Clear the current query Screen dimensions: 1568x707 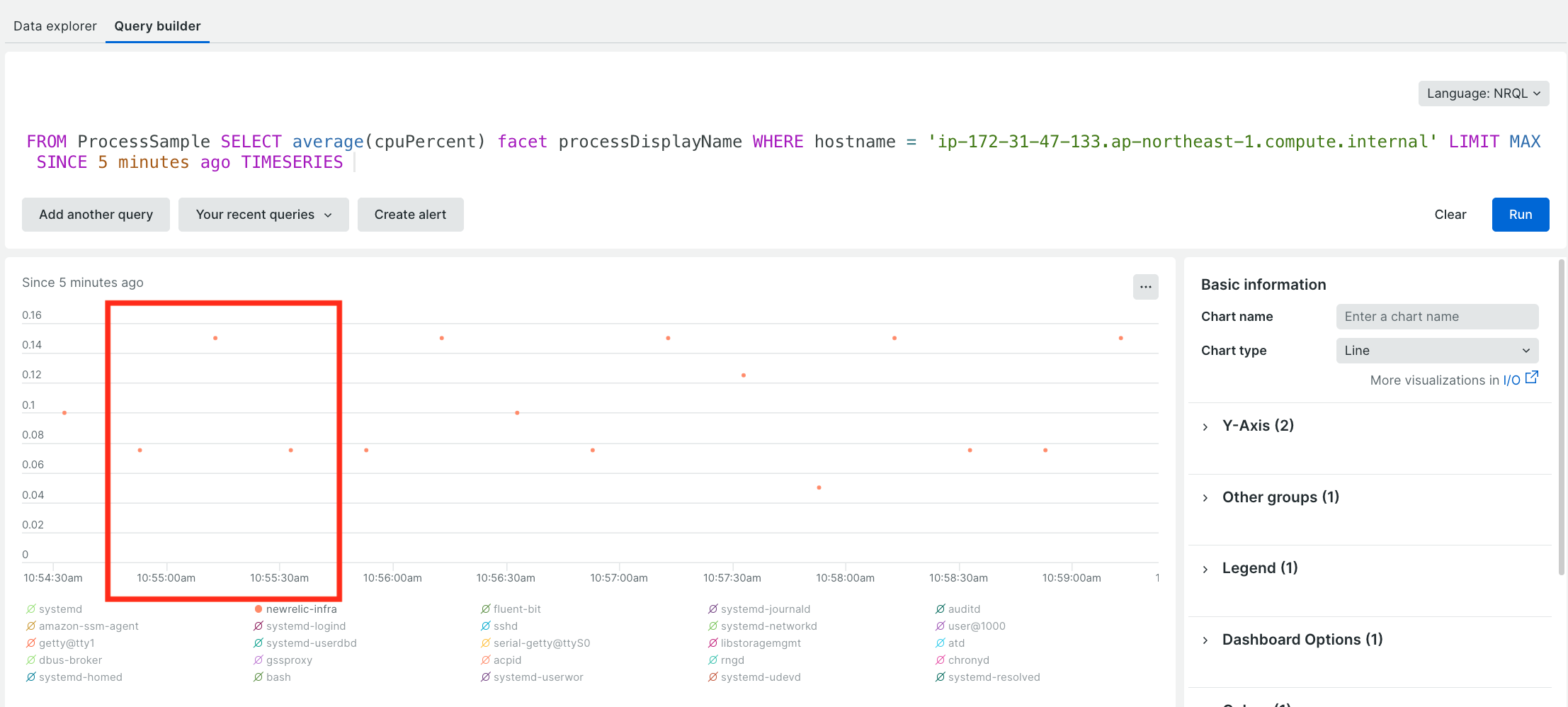coord(1450,215)
